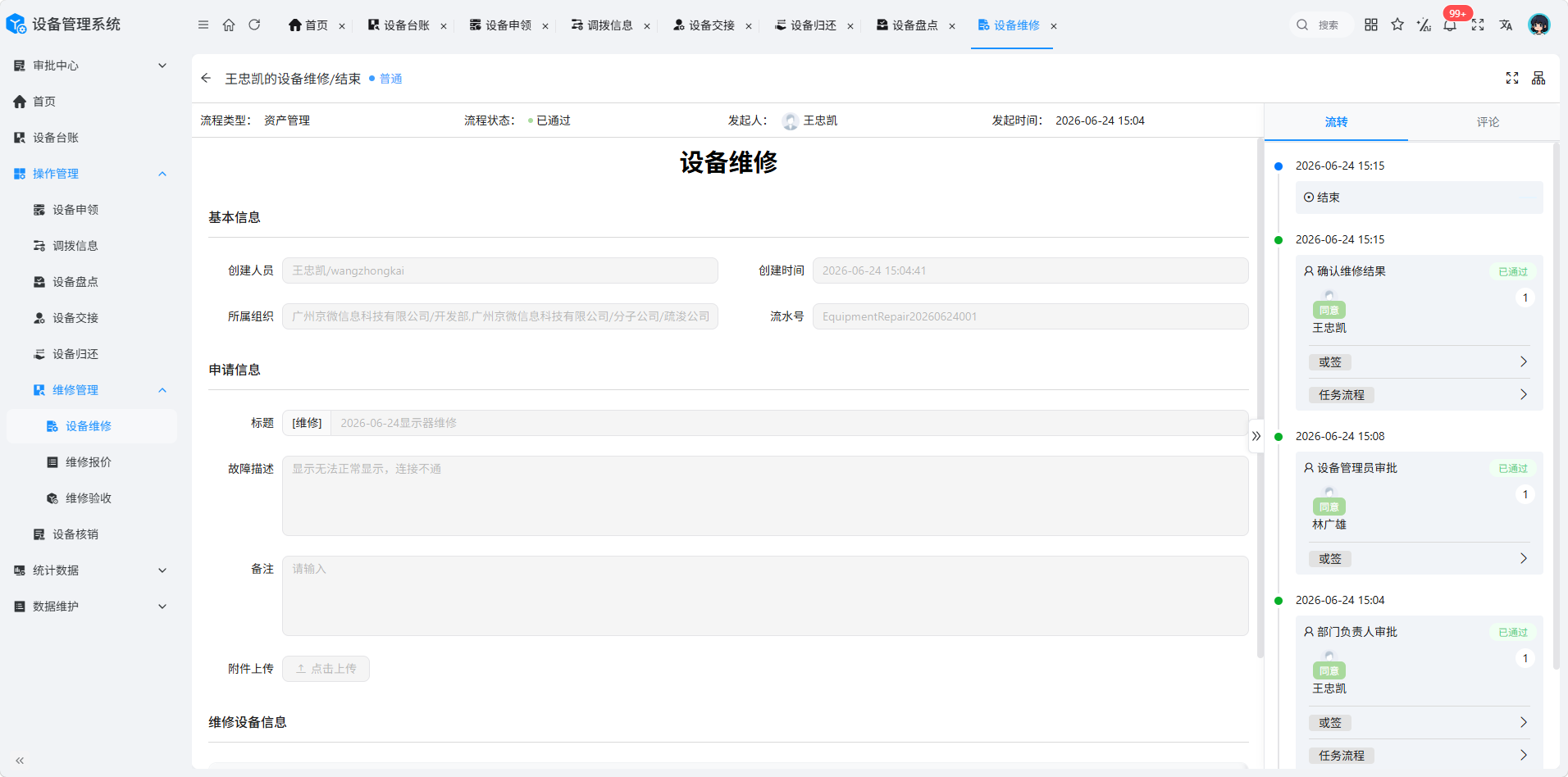Close the 设备盘点 tab

952,26
